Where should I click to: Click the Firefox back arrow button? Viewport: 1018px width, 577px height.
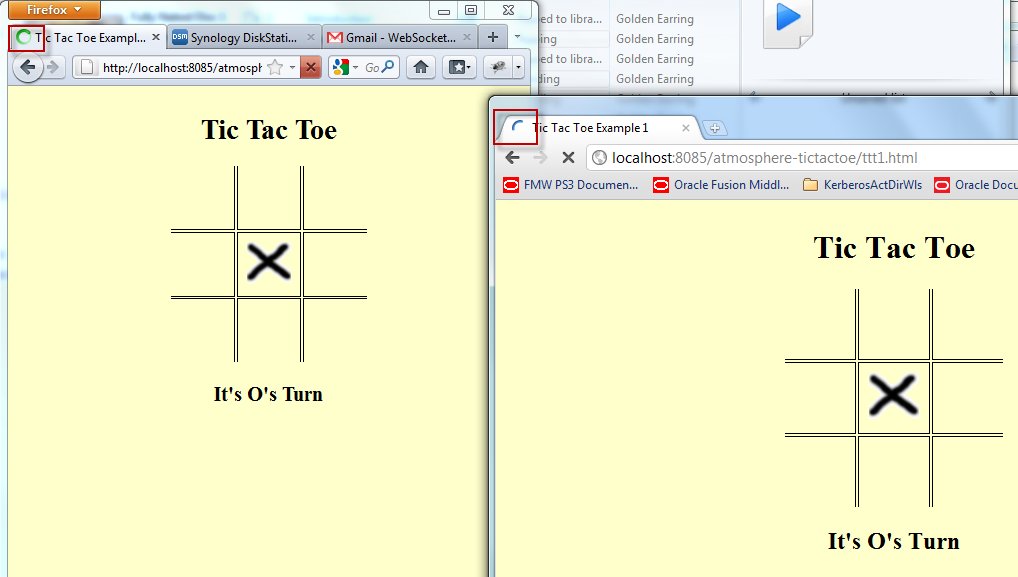click(x=28, y=67)
